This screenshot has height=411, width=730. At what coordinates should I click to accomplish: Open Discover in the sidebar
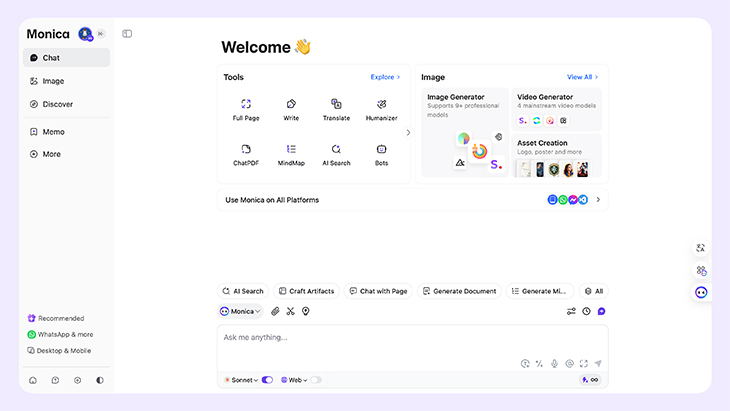[57, 104]
